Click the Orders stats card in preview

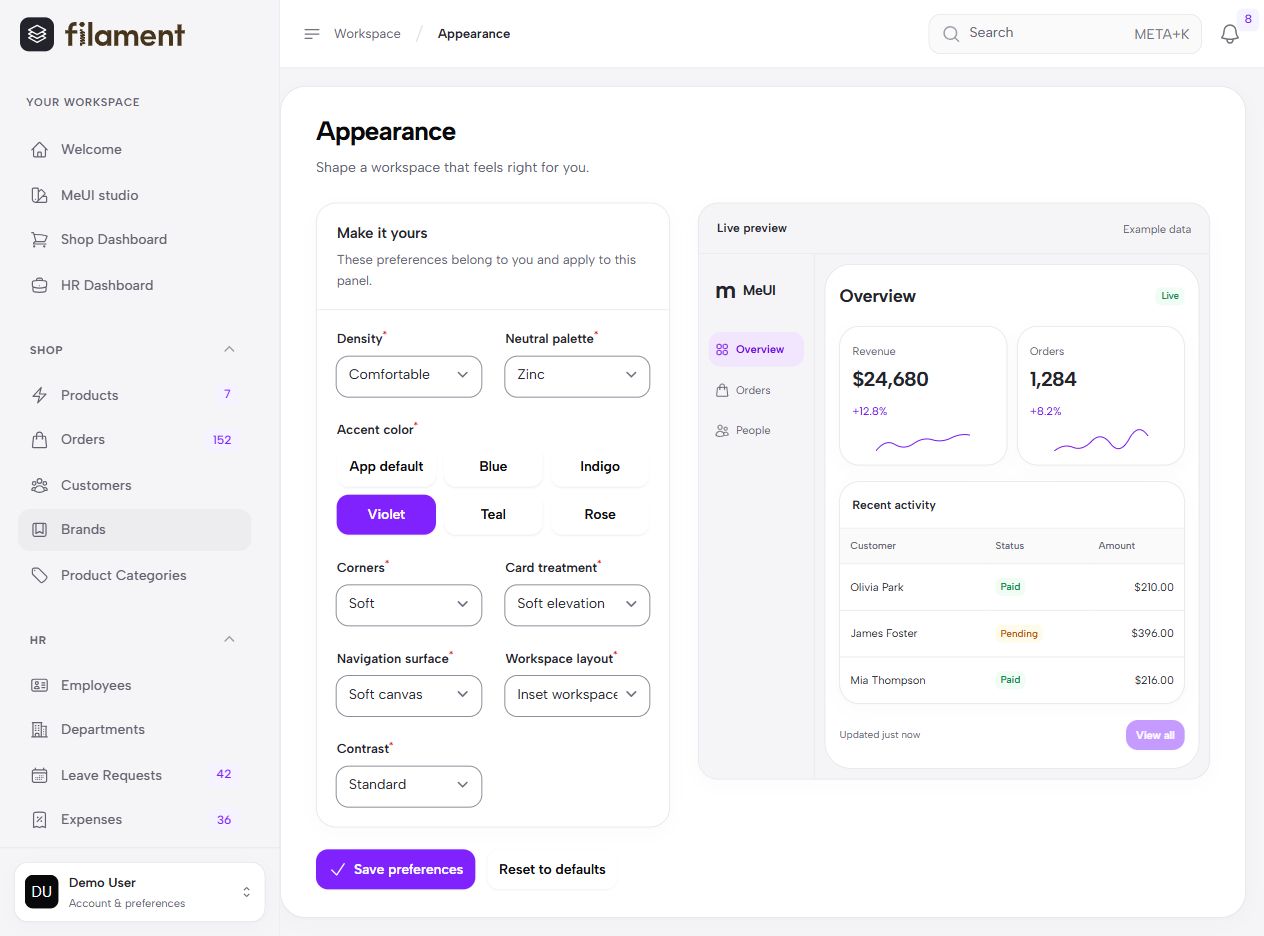point(1101,396)
